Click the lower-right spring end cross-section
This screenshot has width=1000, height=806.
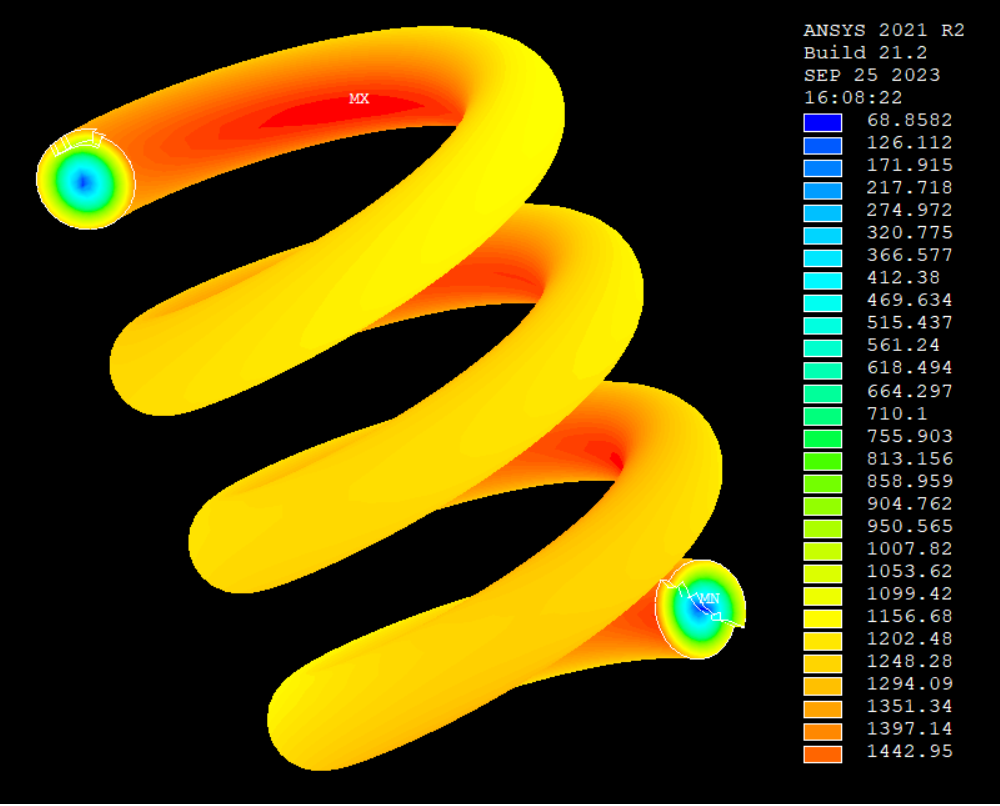[x=700, y=609]
